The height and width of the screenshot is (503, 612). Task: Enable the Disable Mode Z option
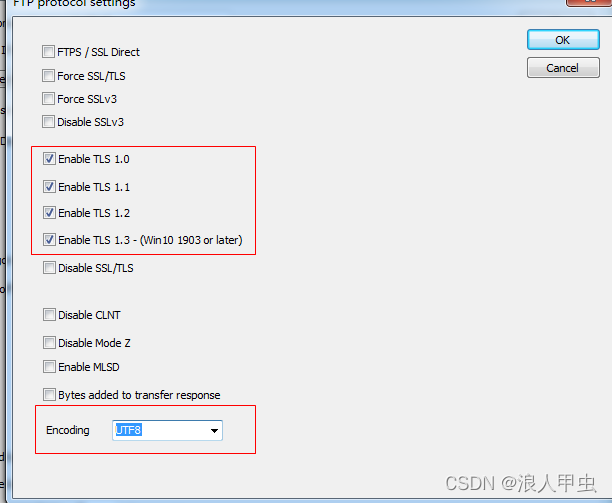tap(49, 343)
